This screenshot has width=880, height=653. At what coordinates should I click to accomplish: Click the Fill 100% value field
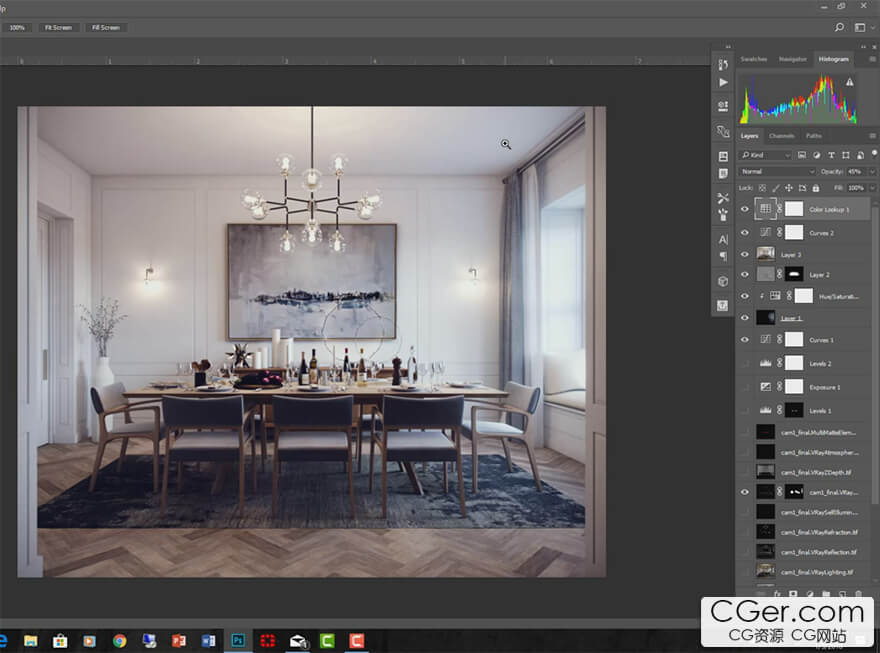point(855,188)
